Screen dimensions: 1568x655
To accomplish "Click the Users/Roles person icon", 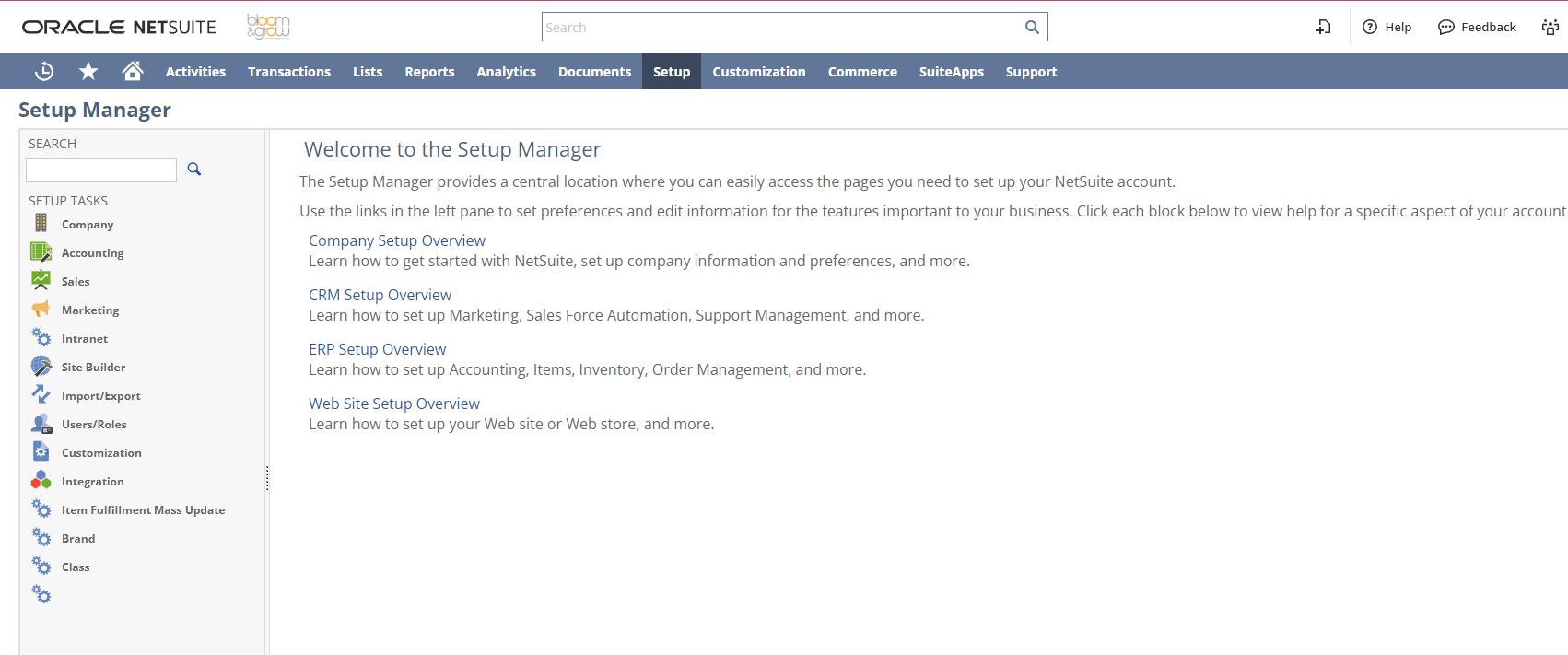I will pyautogui.click(x=41, y=423).
